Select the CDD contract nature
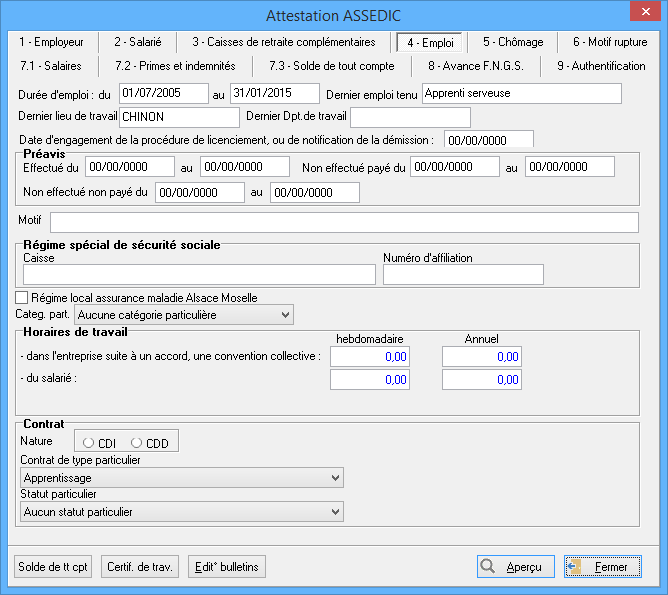This screenshot has width=668, height=595. point(137,443)
